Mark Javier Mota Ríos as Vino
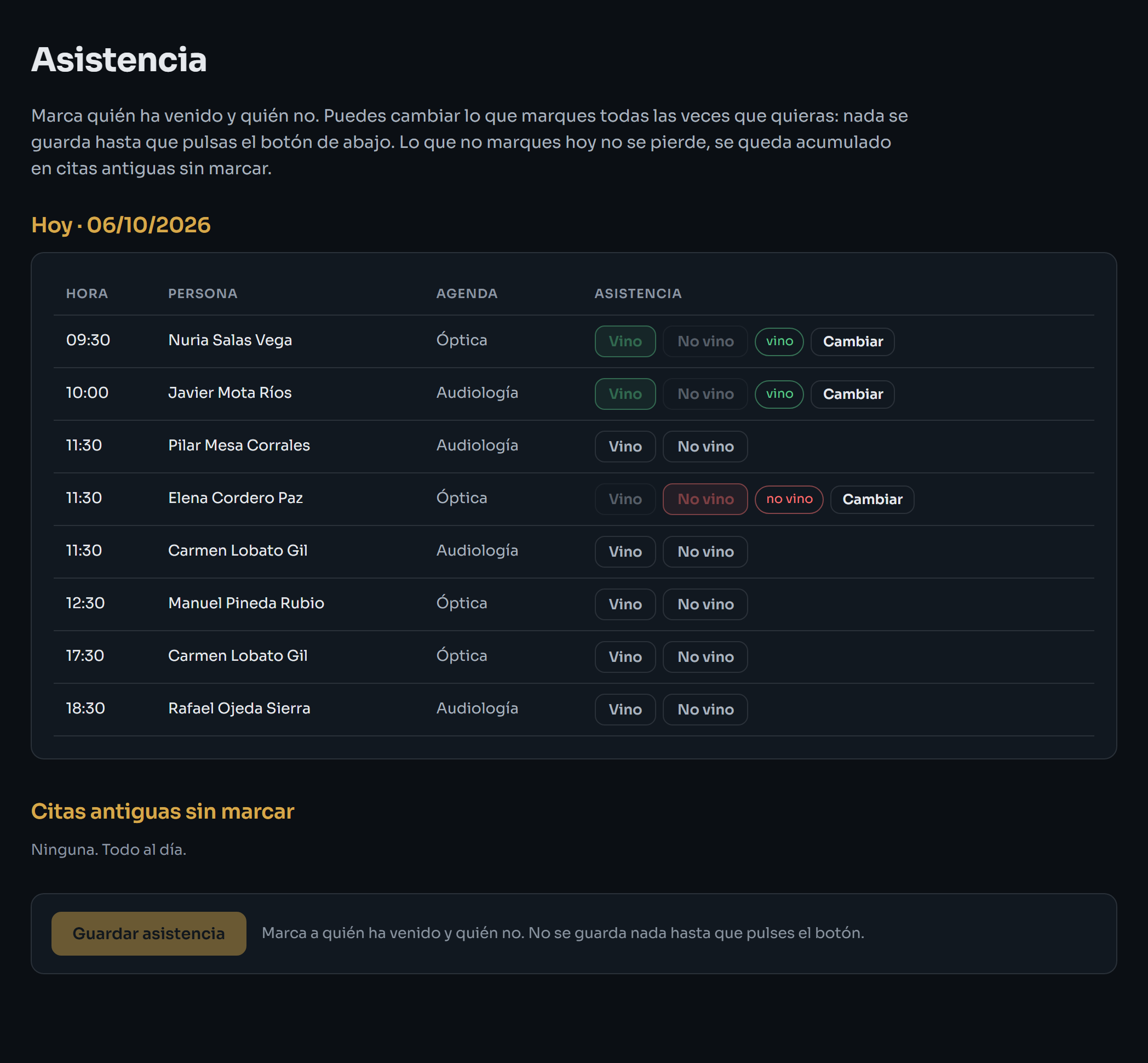Image resolution: width=1148 pixels, height=1063 pixels. 625,394
